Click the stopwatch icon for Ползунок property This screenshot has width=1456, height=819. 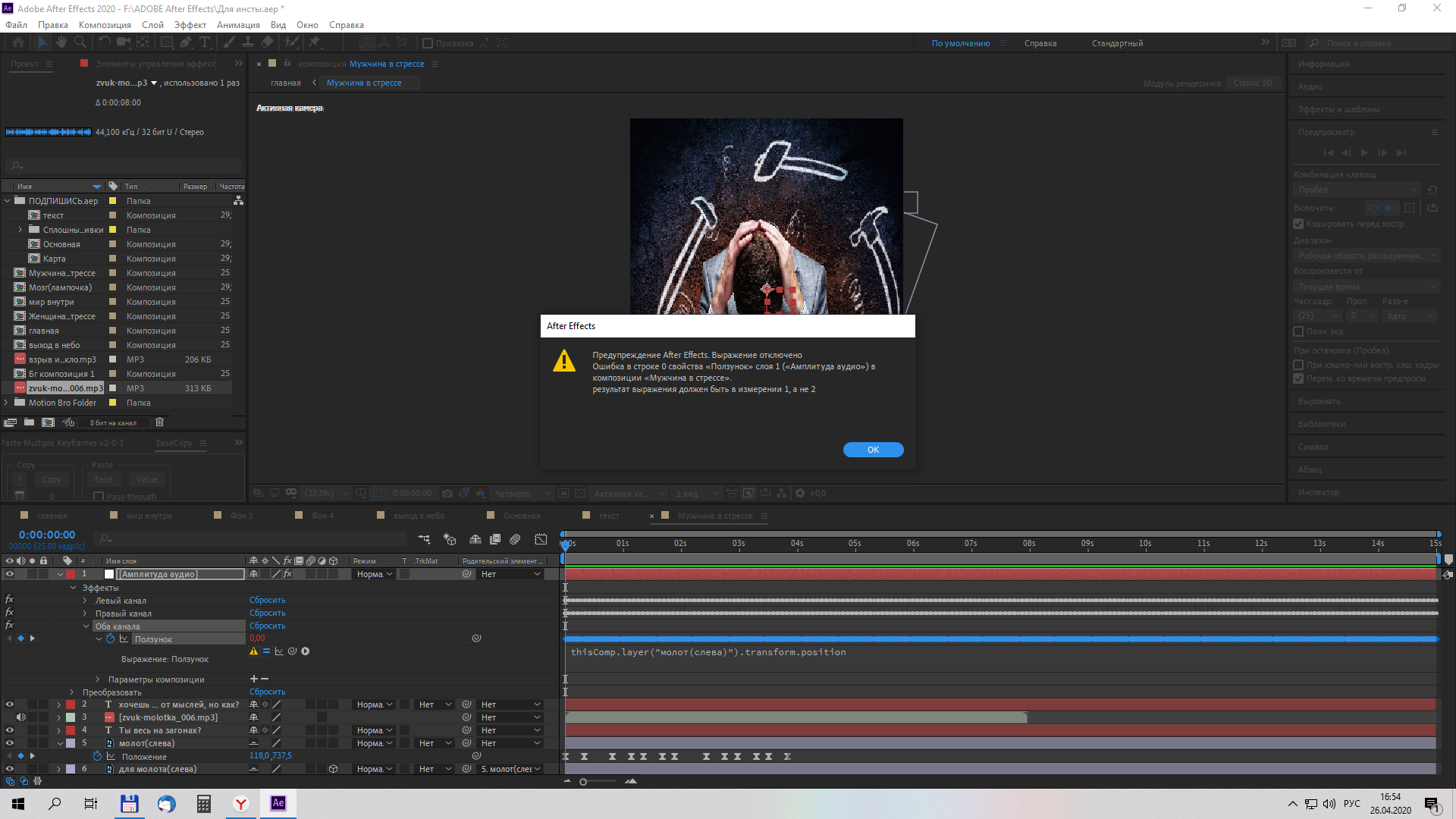[111, 639]
